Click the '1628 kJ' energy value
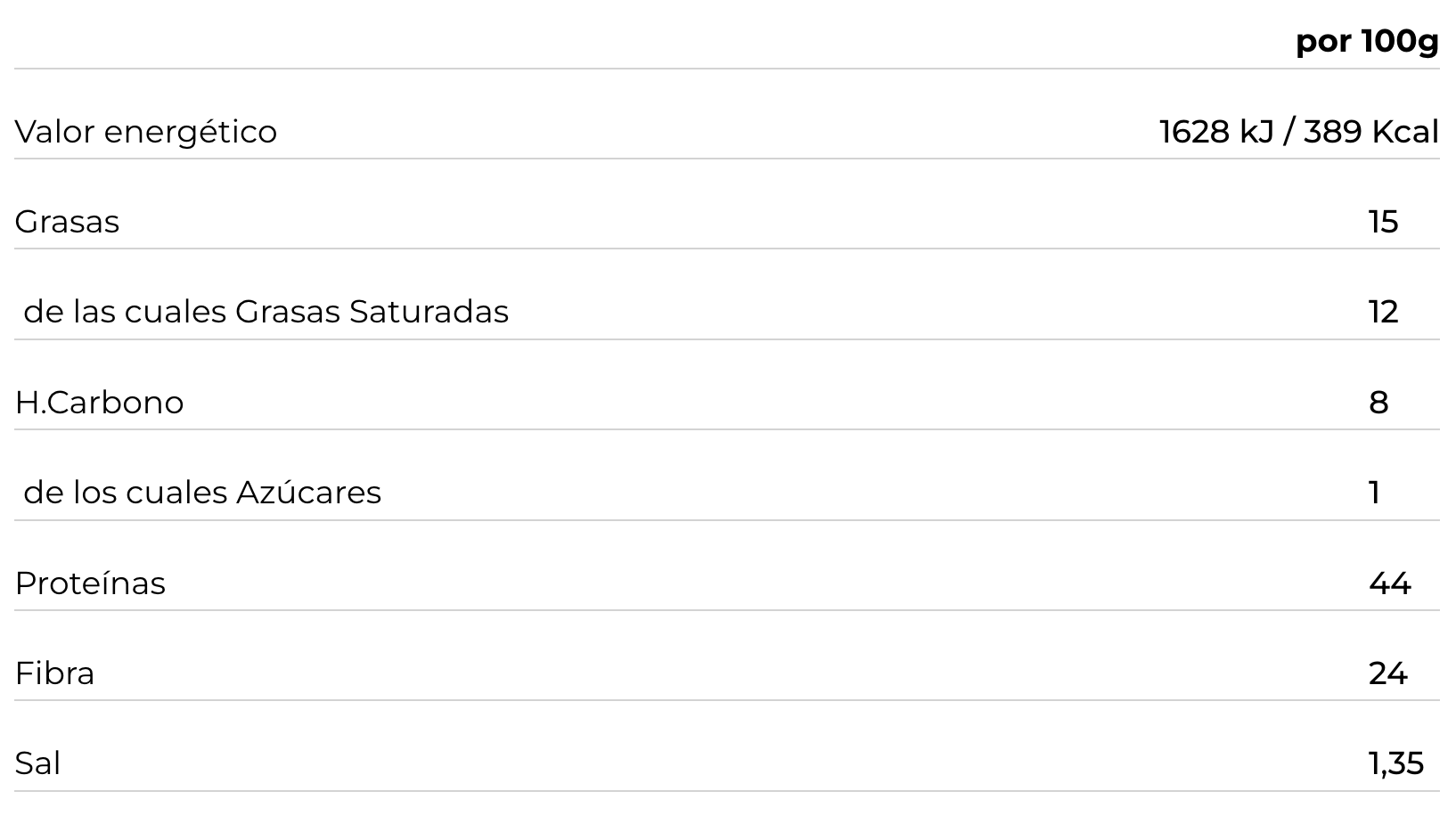This screenshot has width=1456, height=832. pyautogui.click(x=1216, y=132)
